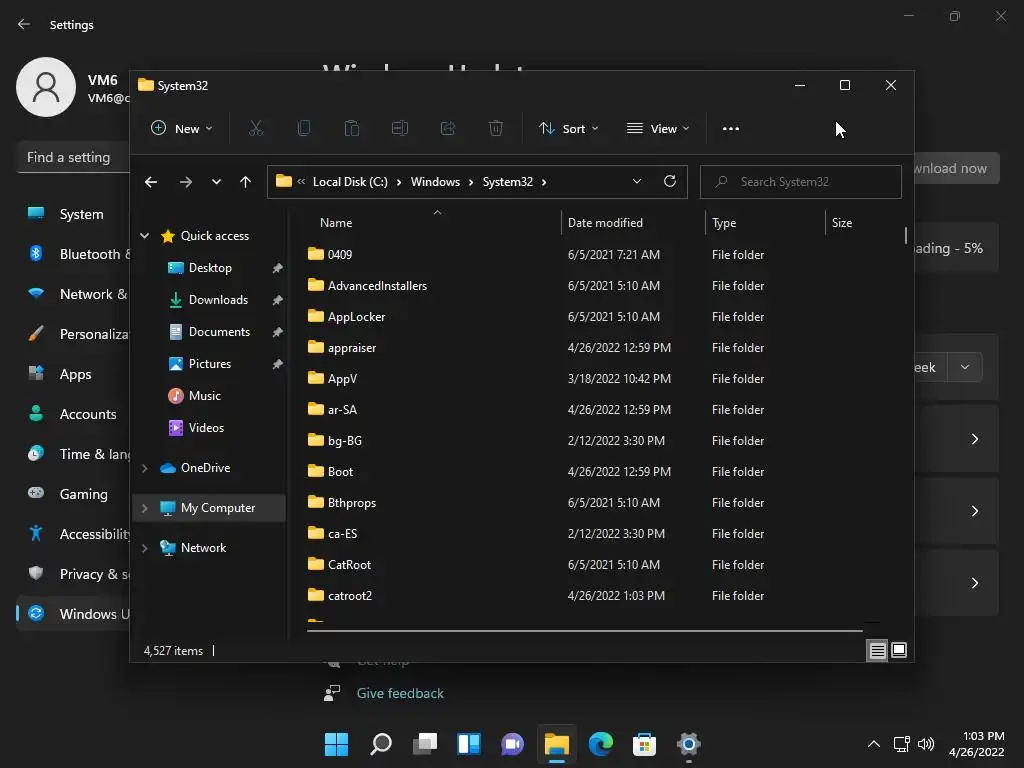This screenshot has width=1024, height=768.
Task: Show hidden tray icons chevron
Action: (874, 744)
